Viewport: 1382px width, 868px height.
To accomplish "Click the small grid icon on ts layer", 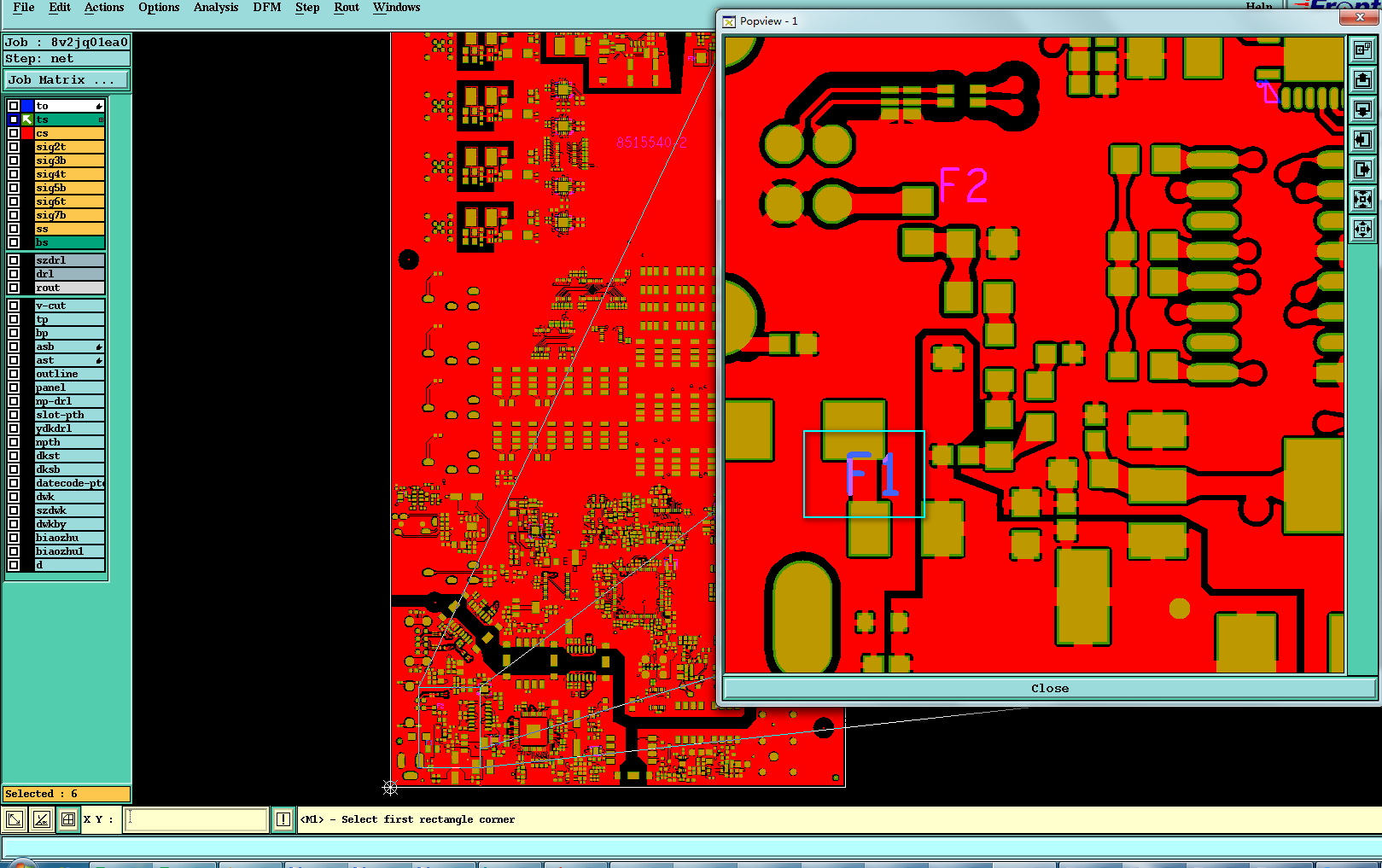I will [x=101, y=120].
